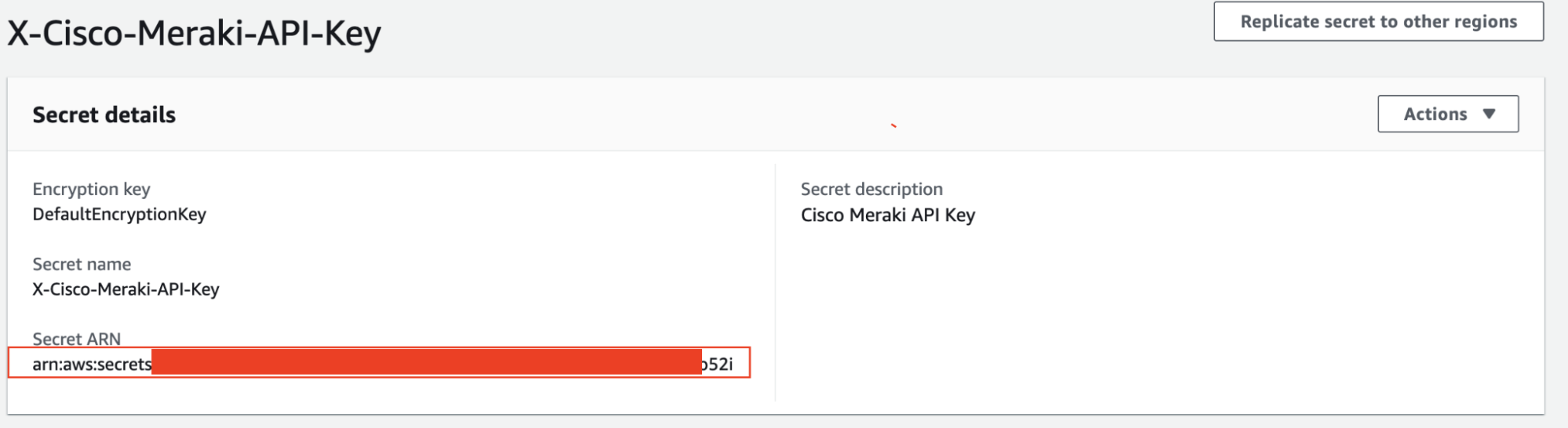1568x428 pixels.
Task: Click the Secret name label
Action: tap(82, 264)
